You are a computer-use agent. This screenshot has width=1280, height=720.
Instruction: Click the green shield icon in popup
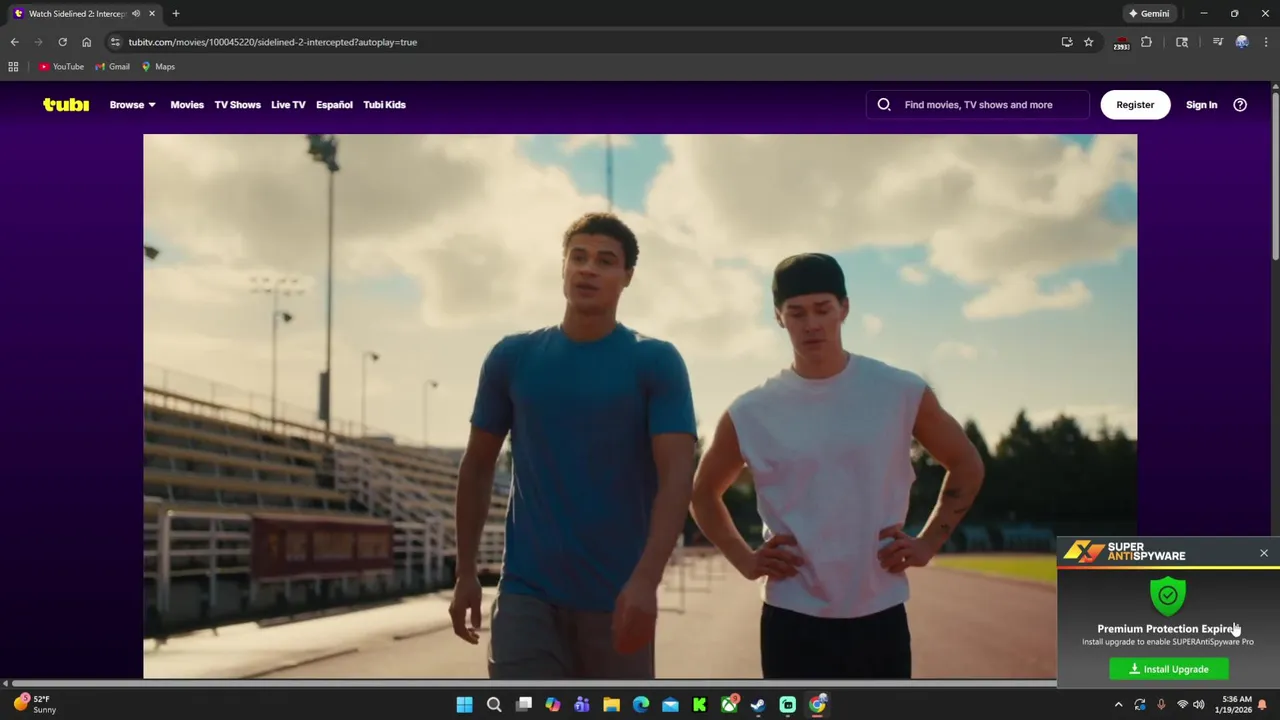point(1168,596)
